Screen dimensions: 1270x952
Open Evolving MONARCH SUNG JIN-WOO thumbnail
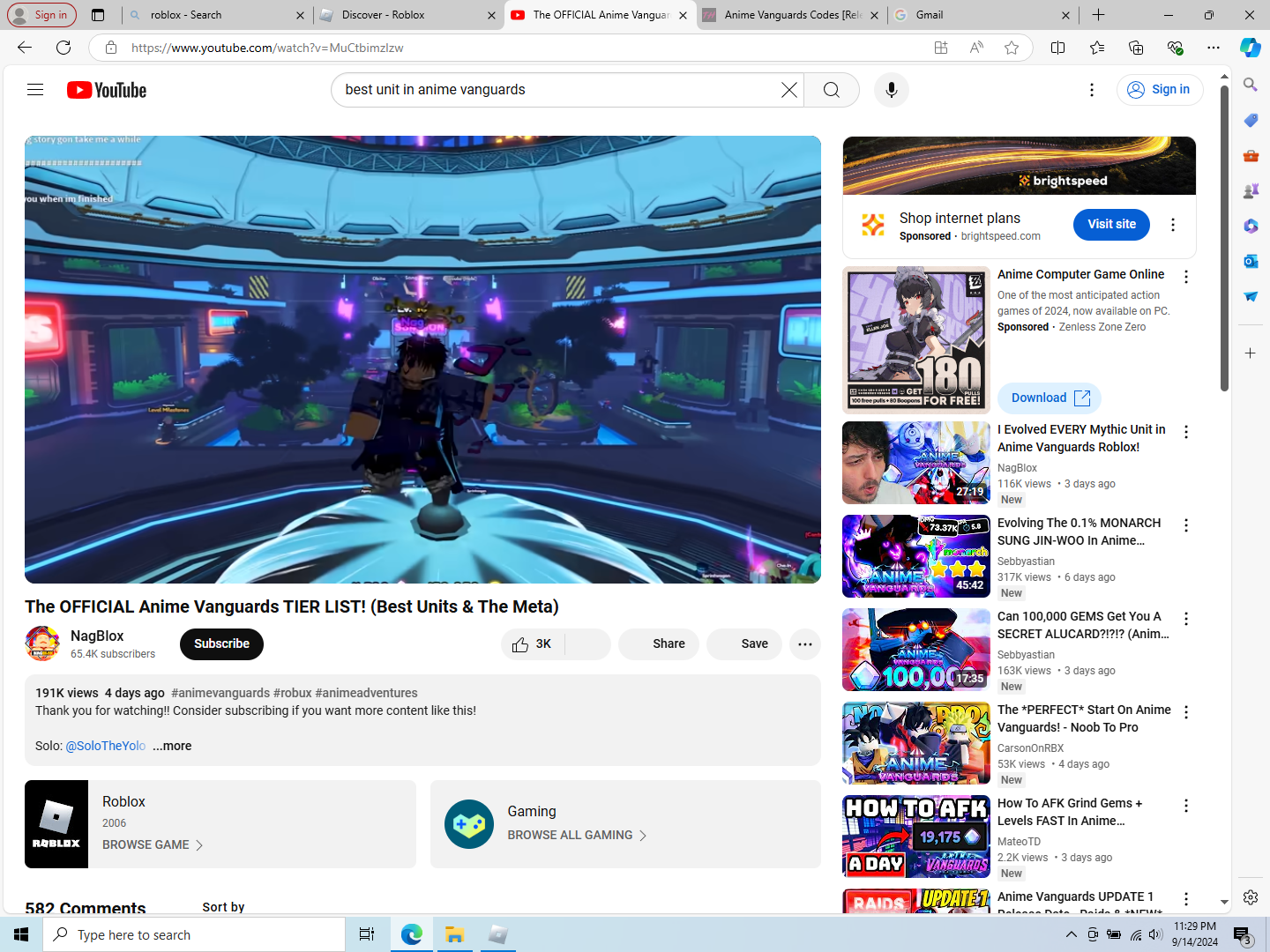coord(916,556)
